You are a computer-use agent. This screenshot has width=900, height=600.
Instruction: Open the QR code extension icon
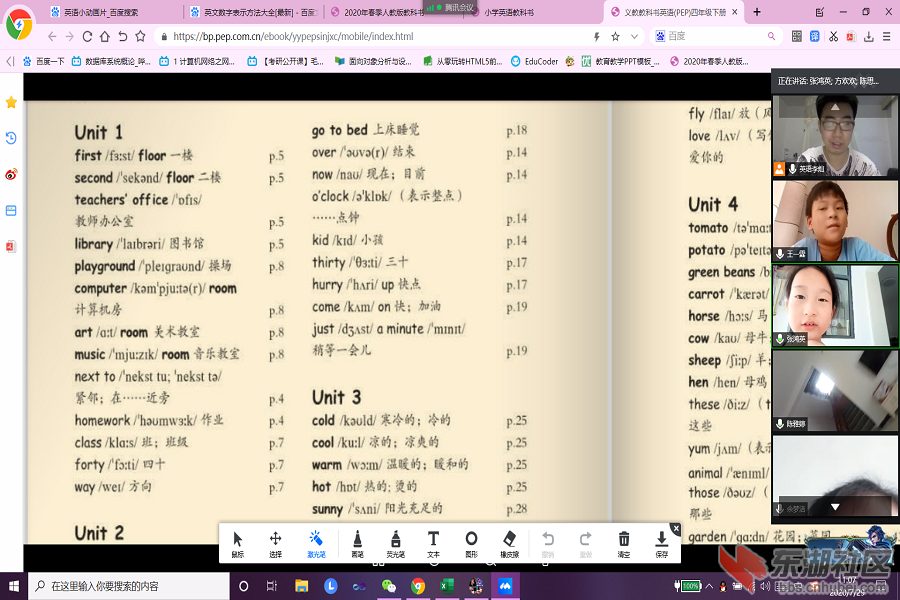(797, 36)
